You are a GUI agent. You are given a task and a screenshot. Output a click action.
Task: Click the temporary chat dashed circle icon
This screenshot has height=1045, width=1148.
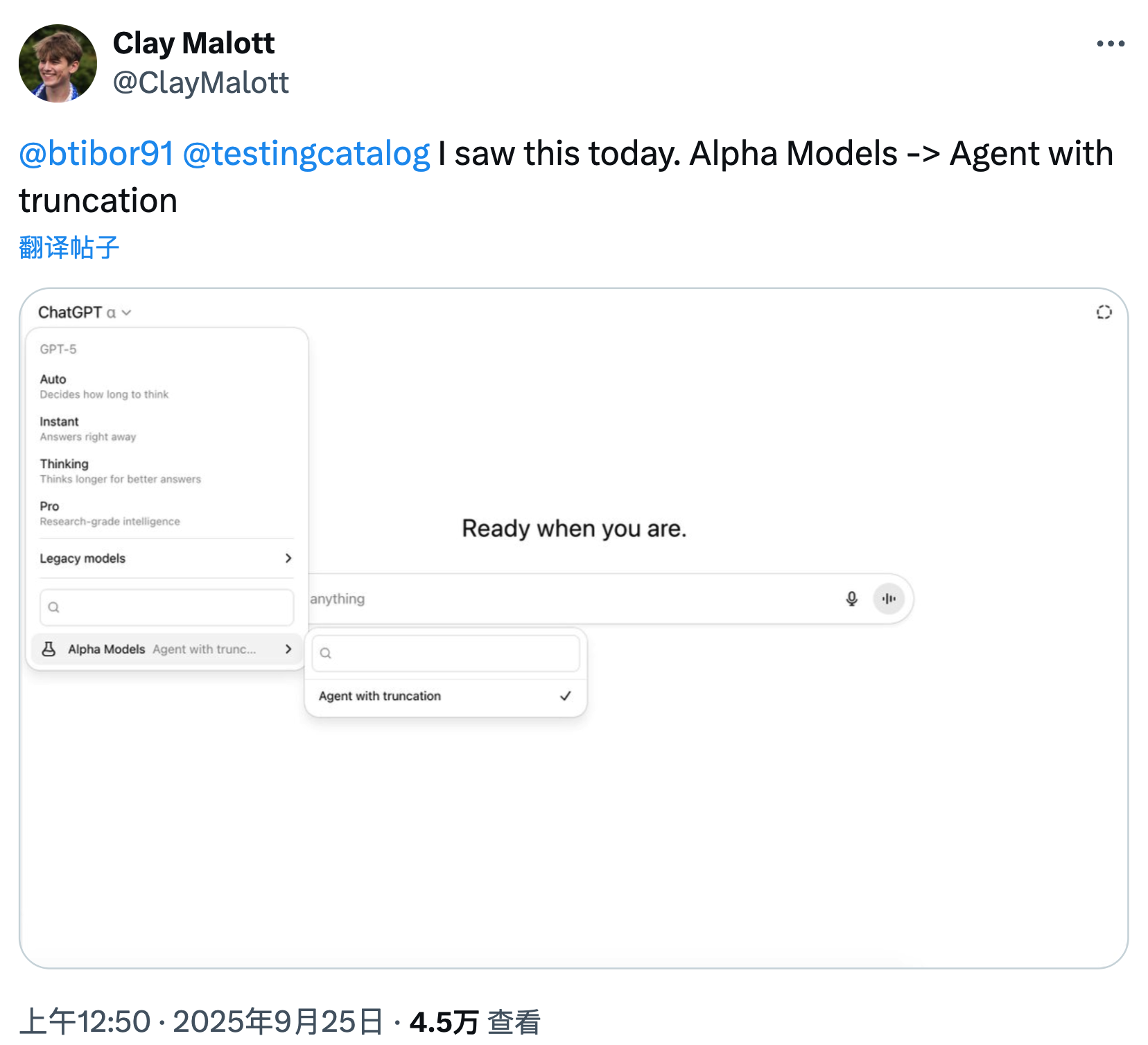[1104, 313]
